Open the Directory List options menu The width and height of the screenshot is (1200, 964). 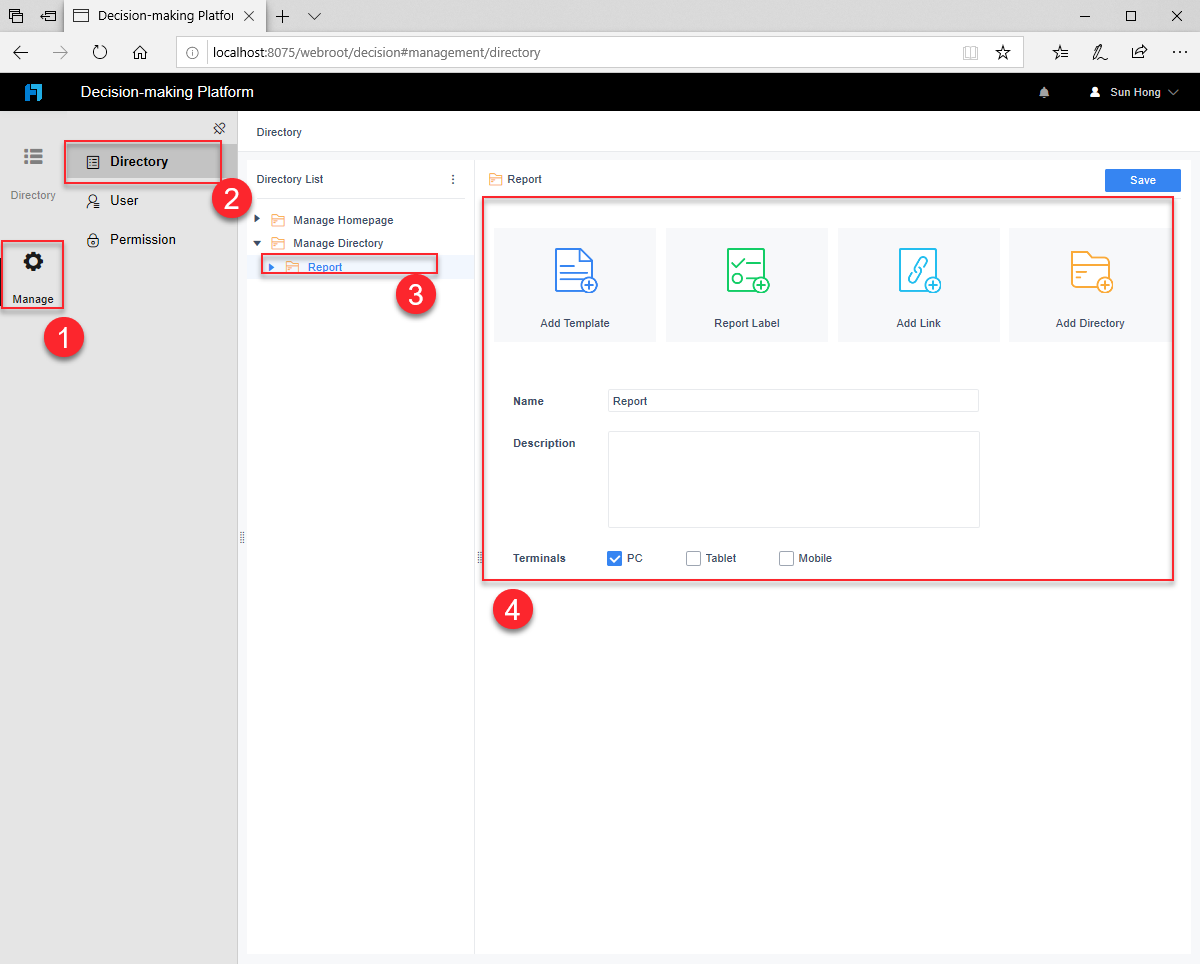coord(453,178)
